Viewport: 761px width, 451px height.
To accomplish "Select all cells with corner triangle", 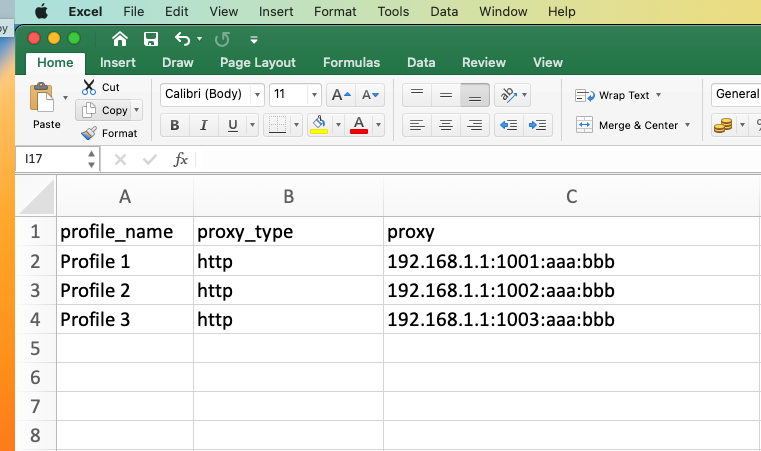I will (36, 196).
